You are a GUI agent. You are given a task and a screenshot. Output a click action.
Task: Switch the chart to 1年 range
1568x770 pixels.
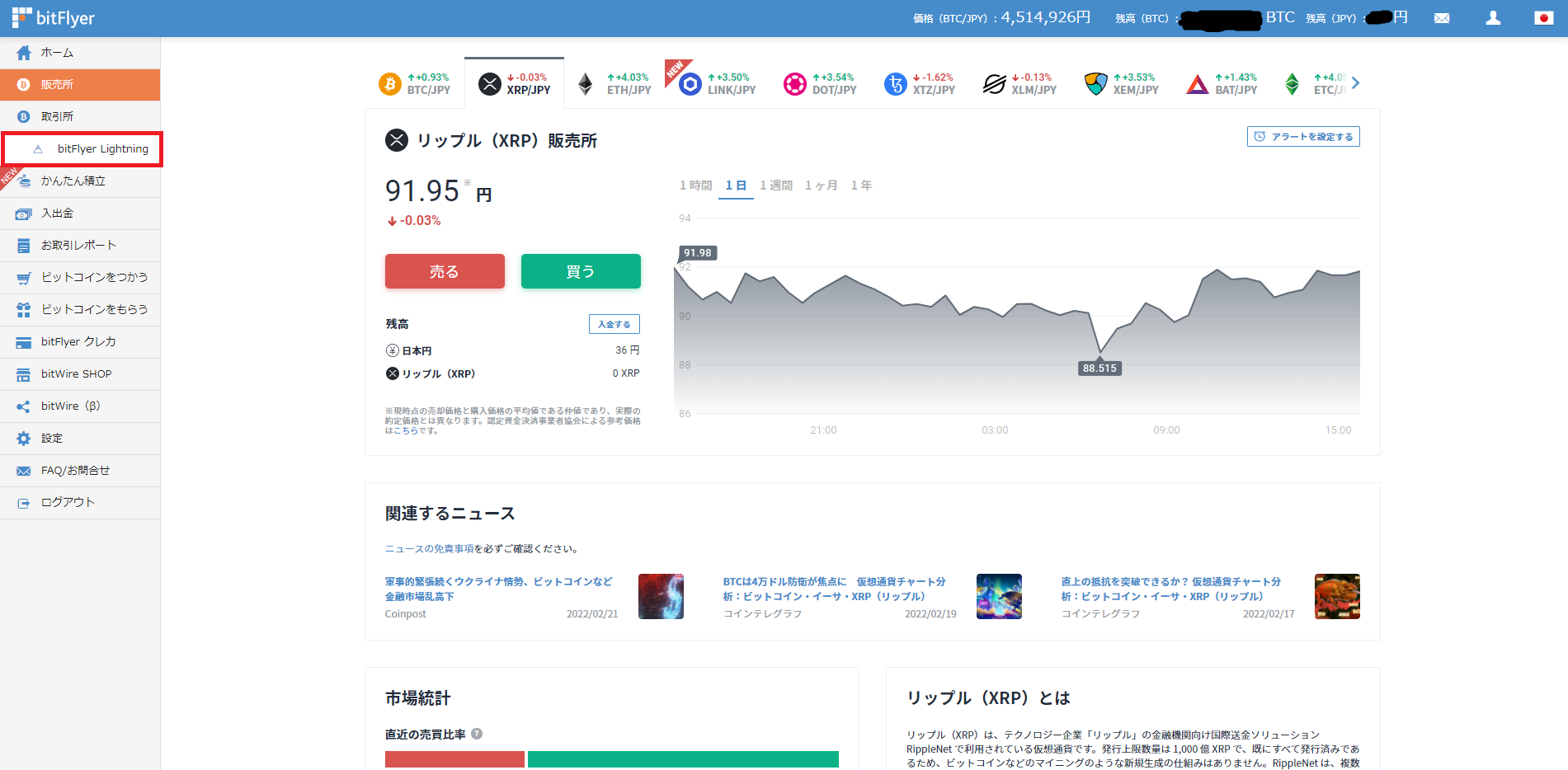click(861, 185)
